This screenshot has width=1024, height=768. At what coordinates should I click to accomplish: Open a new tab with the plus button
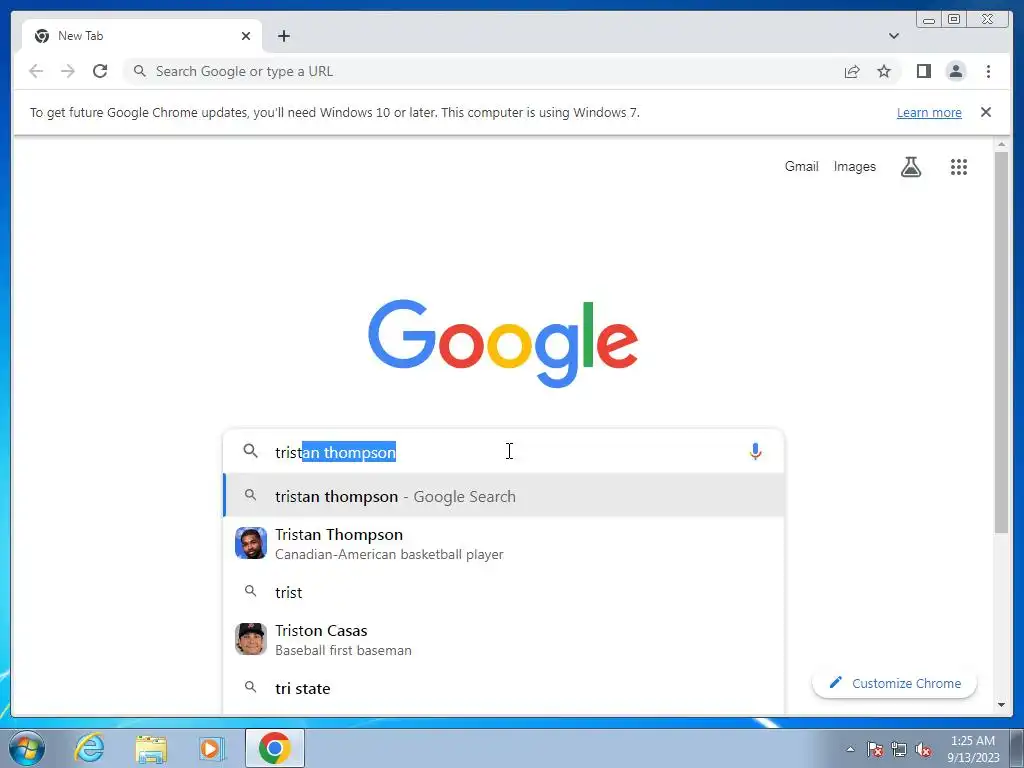tap(283, 36)
